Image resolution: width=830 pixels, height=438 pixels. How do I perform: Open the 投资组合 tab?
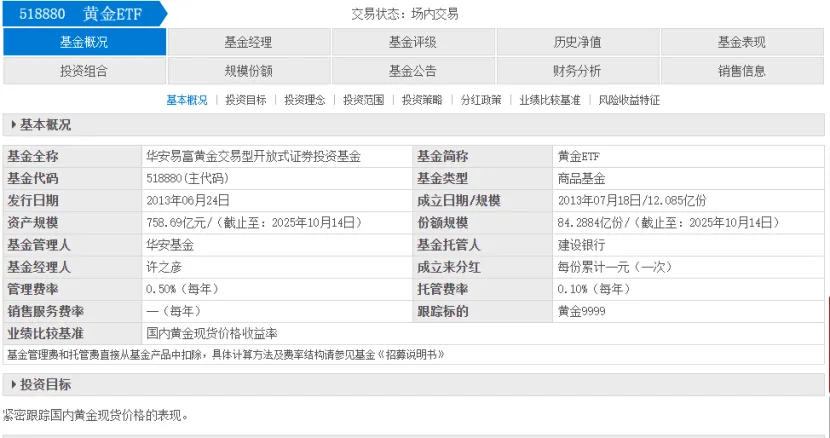[84, 71]
